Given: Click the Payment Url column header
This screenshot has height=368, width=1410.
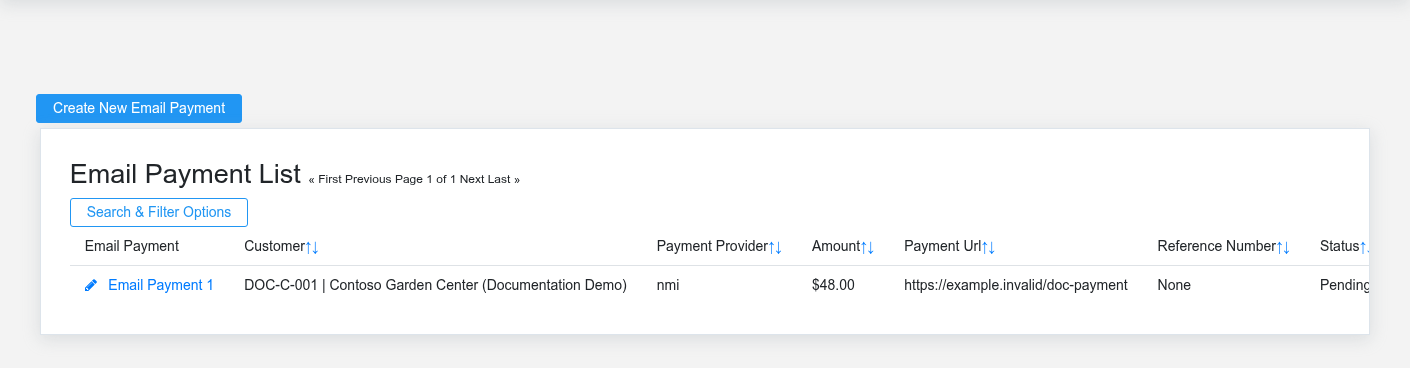Looking at the screenshot, I should (942, 246).
